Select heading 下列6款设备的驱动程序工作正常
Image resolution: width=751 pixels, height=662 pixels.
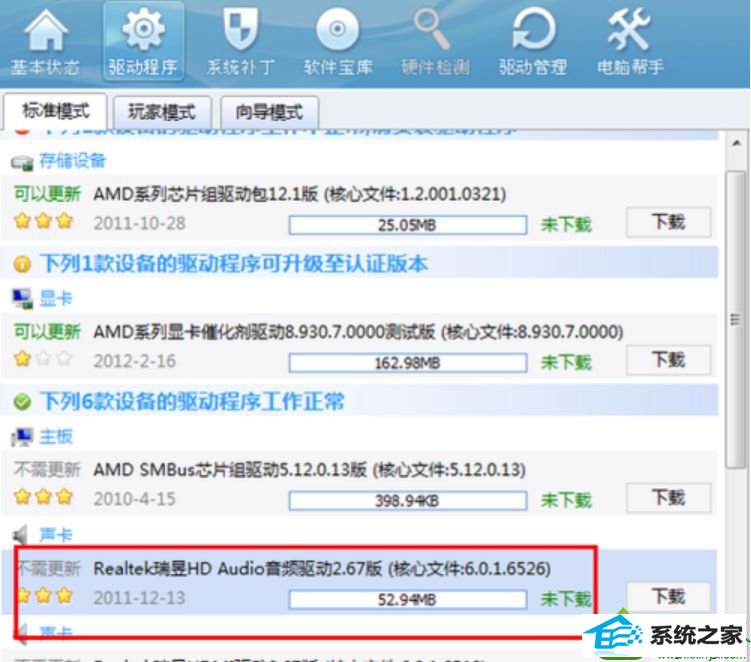[x=192, y=401]
